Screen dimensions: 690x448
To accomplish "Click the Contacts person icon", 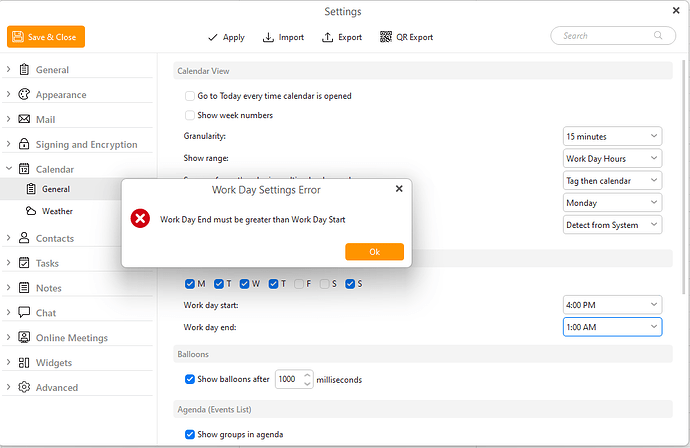I will click(x=24, y=238).
